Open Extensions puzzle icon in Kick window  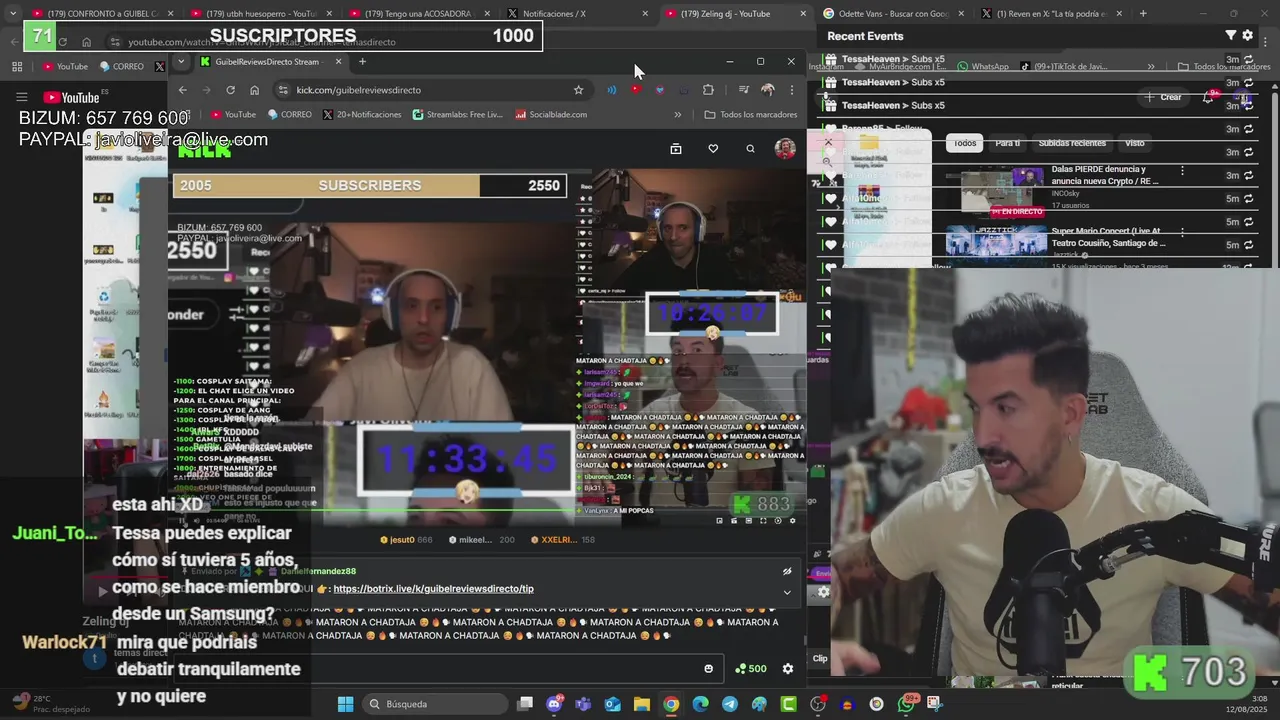click(708, 90)
